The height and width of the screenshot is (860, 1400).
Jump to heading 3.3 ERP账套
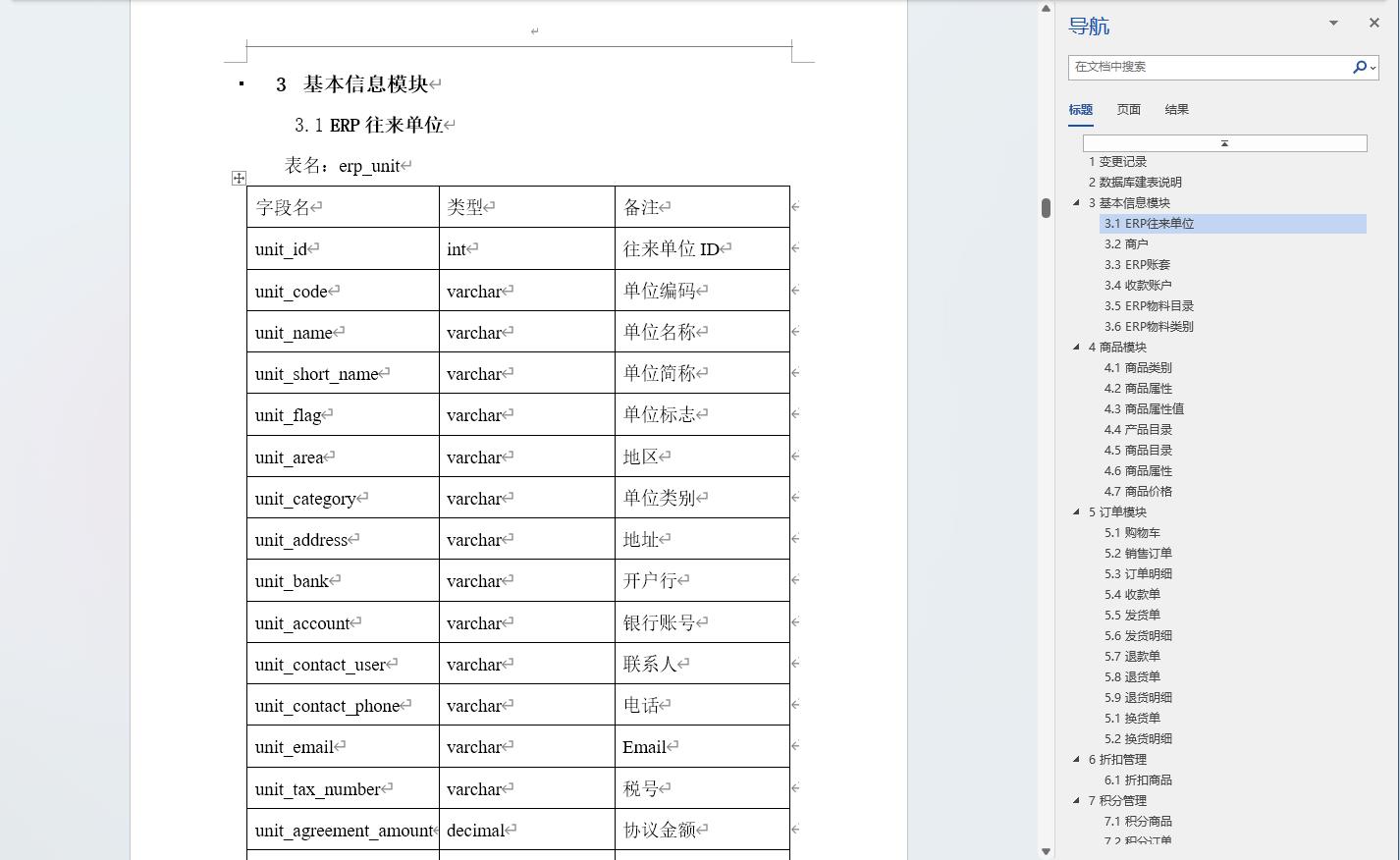tap(1137, 265)
